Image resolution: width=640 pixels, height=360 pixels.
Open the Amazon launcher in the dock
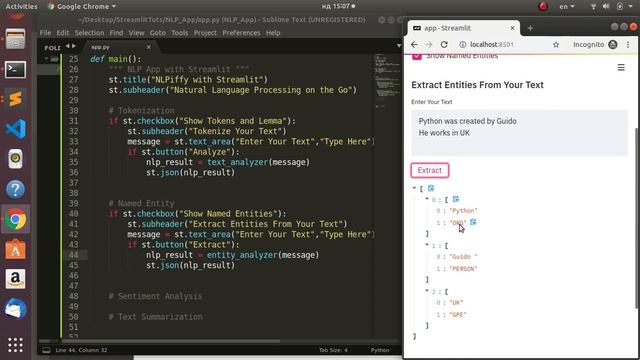point(16,280)
